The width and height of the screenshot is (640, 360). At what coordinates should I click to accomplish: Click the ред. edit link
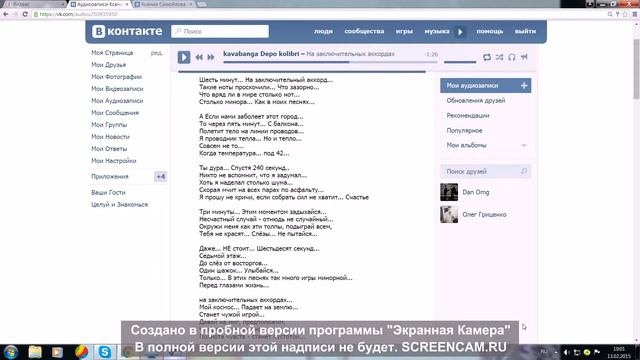157,53
